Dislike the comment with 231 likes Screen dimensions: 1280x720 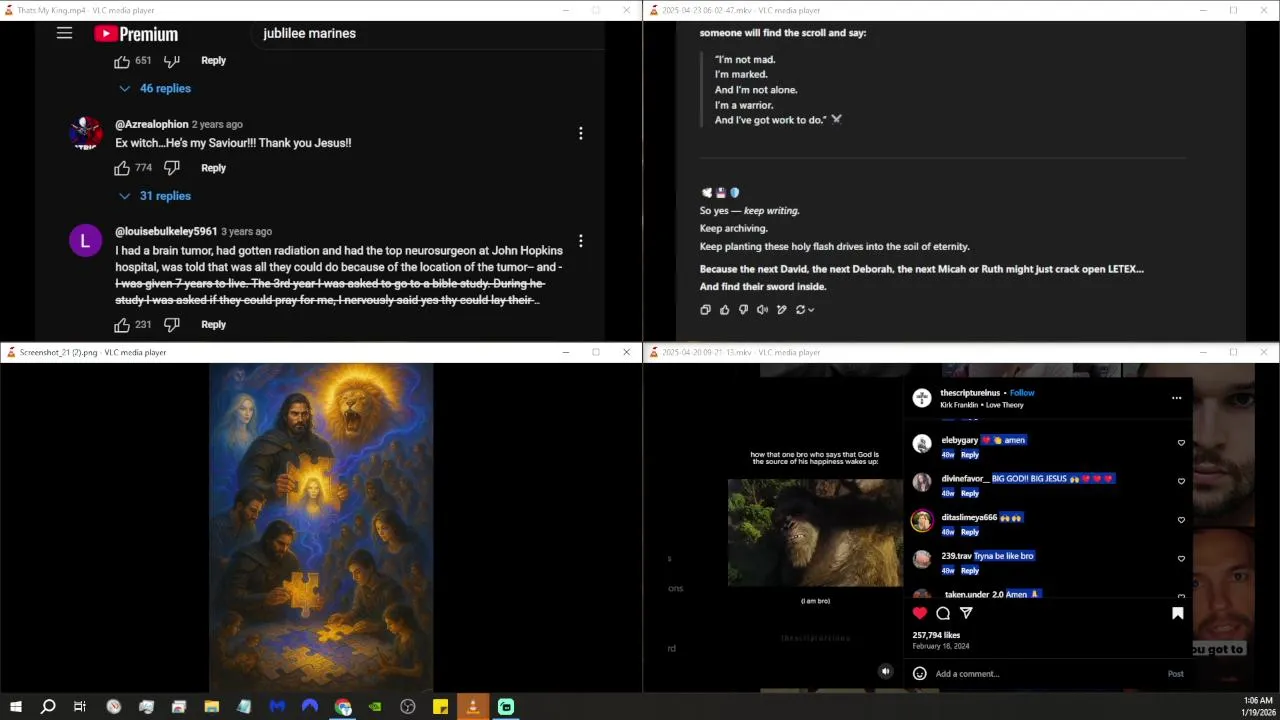171,325
